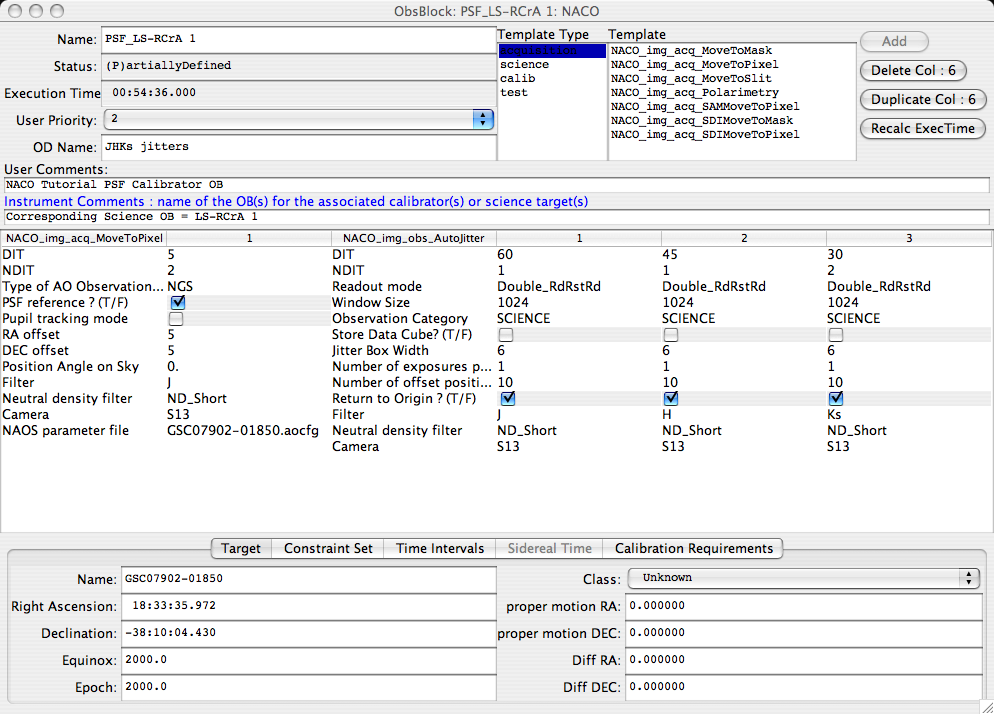The image size is (994, 714).
Task: Click the H filter value
Action: [666, 414]
